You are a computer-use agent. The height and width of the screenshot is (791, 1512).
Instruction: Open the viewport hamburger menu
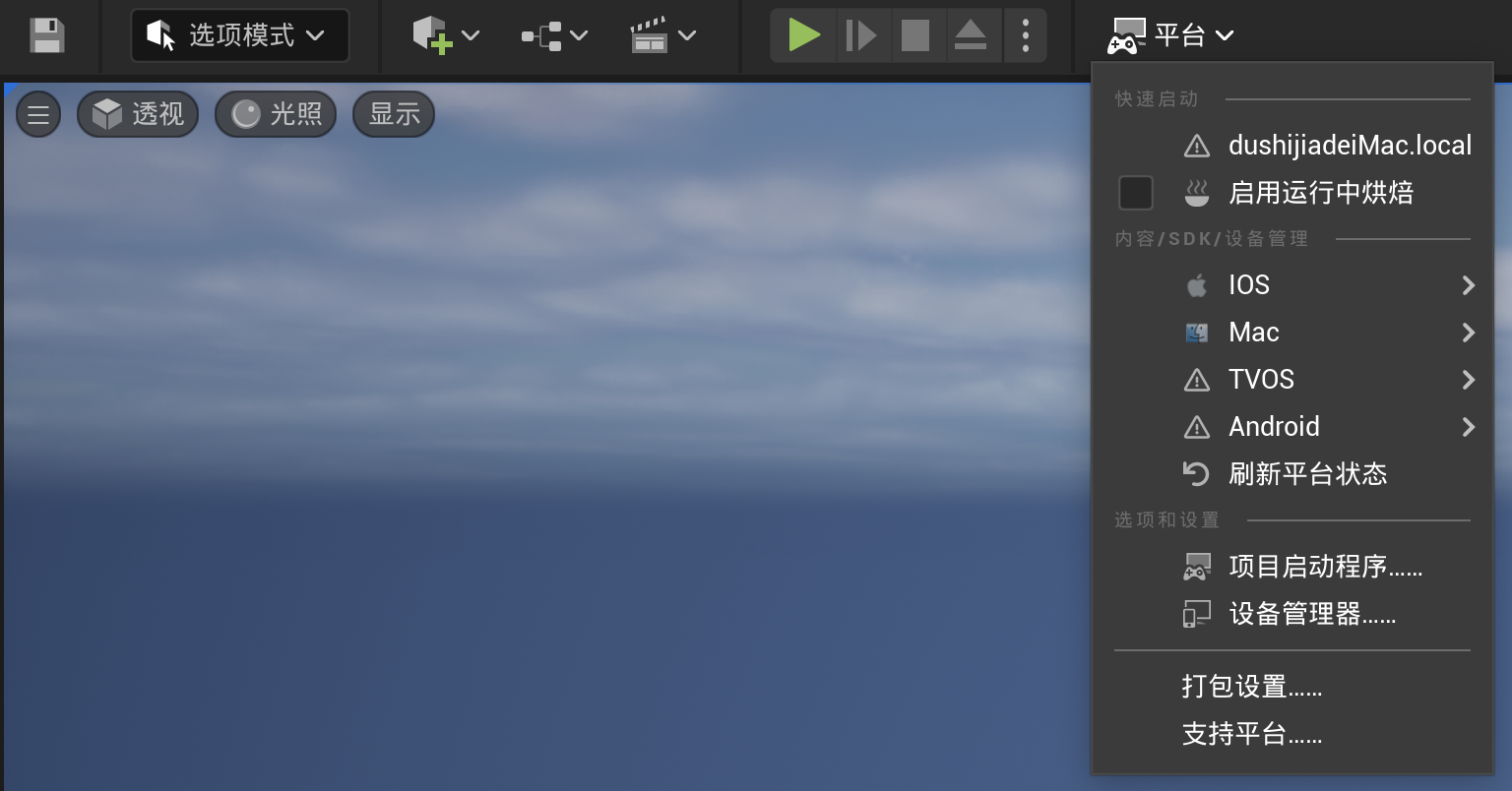38,115
